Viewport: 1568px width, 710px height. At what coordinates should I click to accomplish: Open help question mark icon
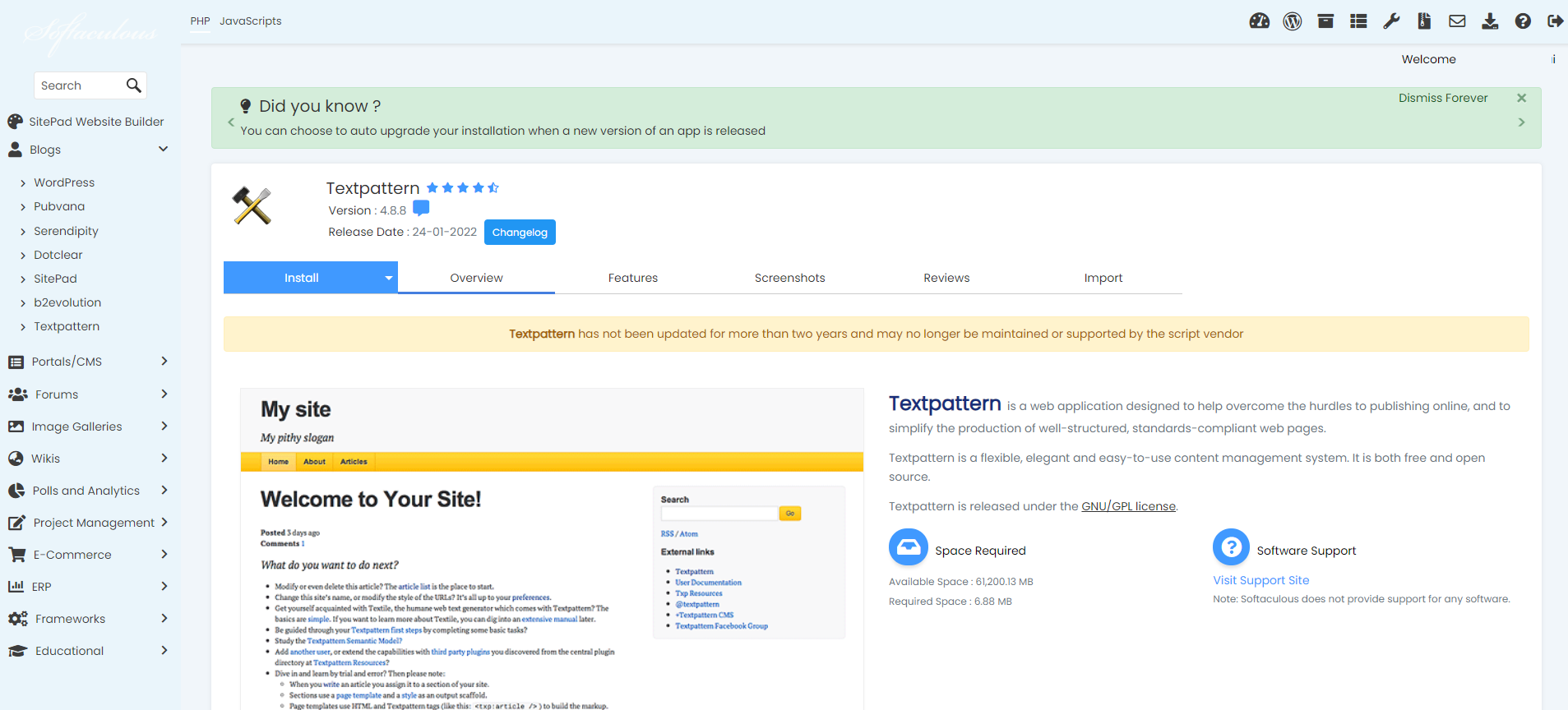[1523, 21]
